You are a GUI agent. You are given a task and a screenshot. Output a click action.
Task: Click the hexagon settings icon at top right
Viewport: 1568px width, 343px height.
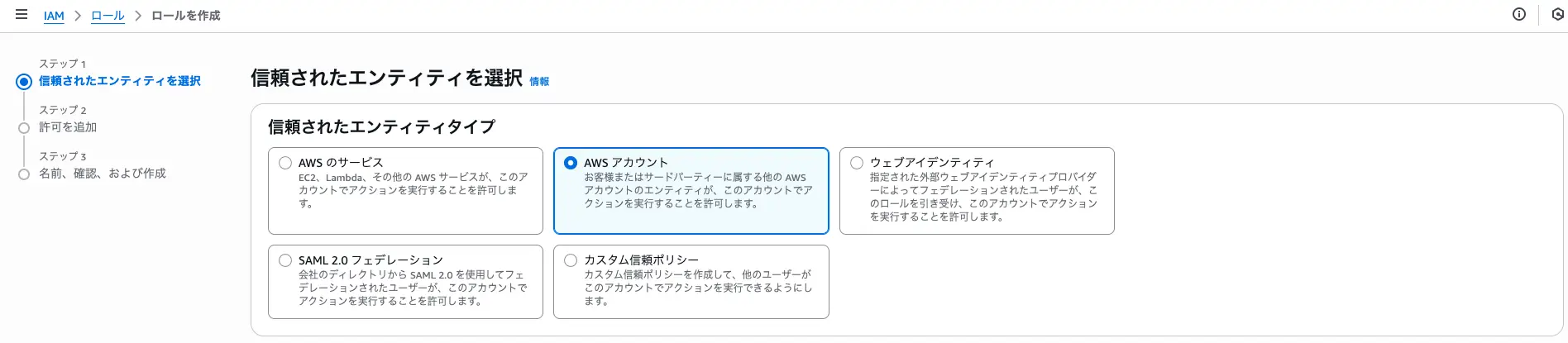tap(1558, 14)
